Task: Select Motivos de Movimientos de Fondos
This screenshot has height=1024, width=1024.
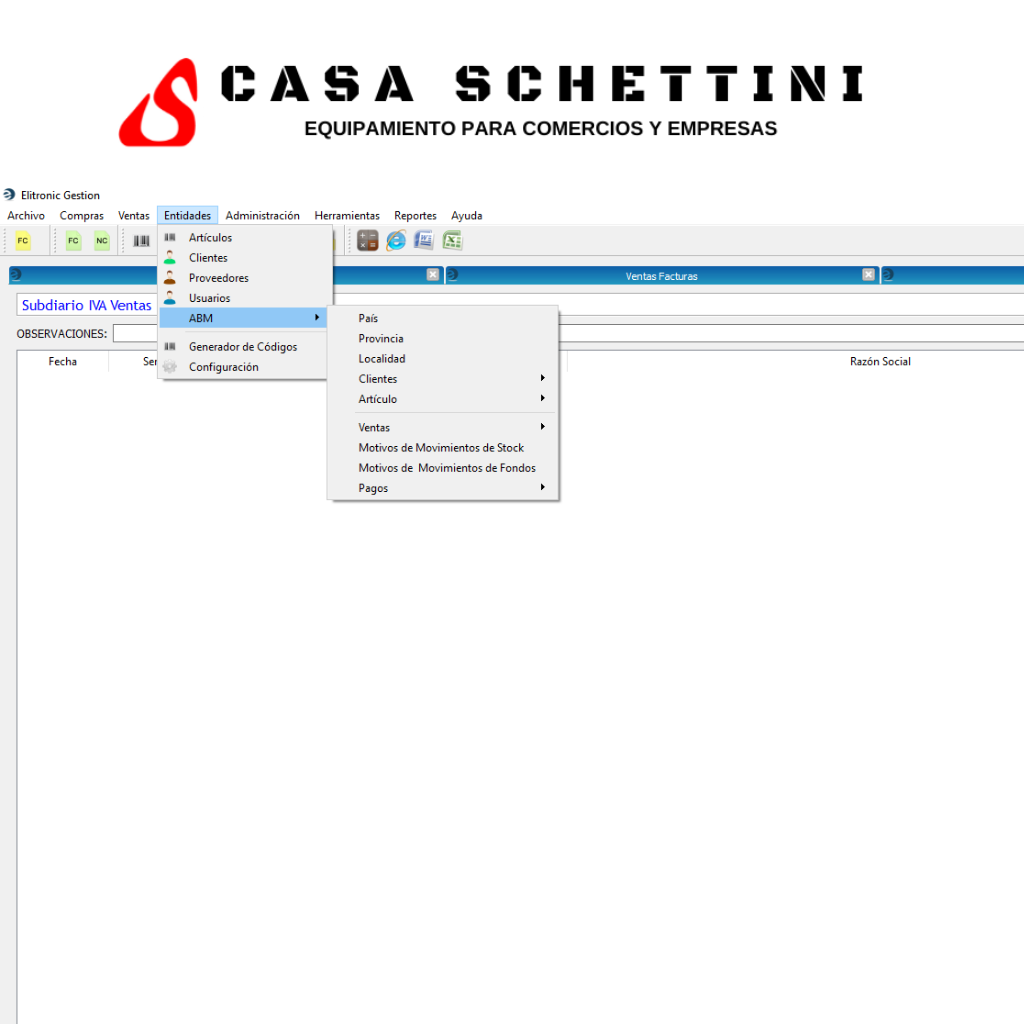Action: (443, 468)
